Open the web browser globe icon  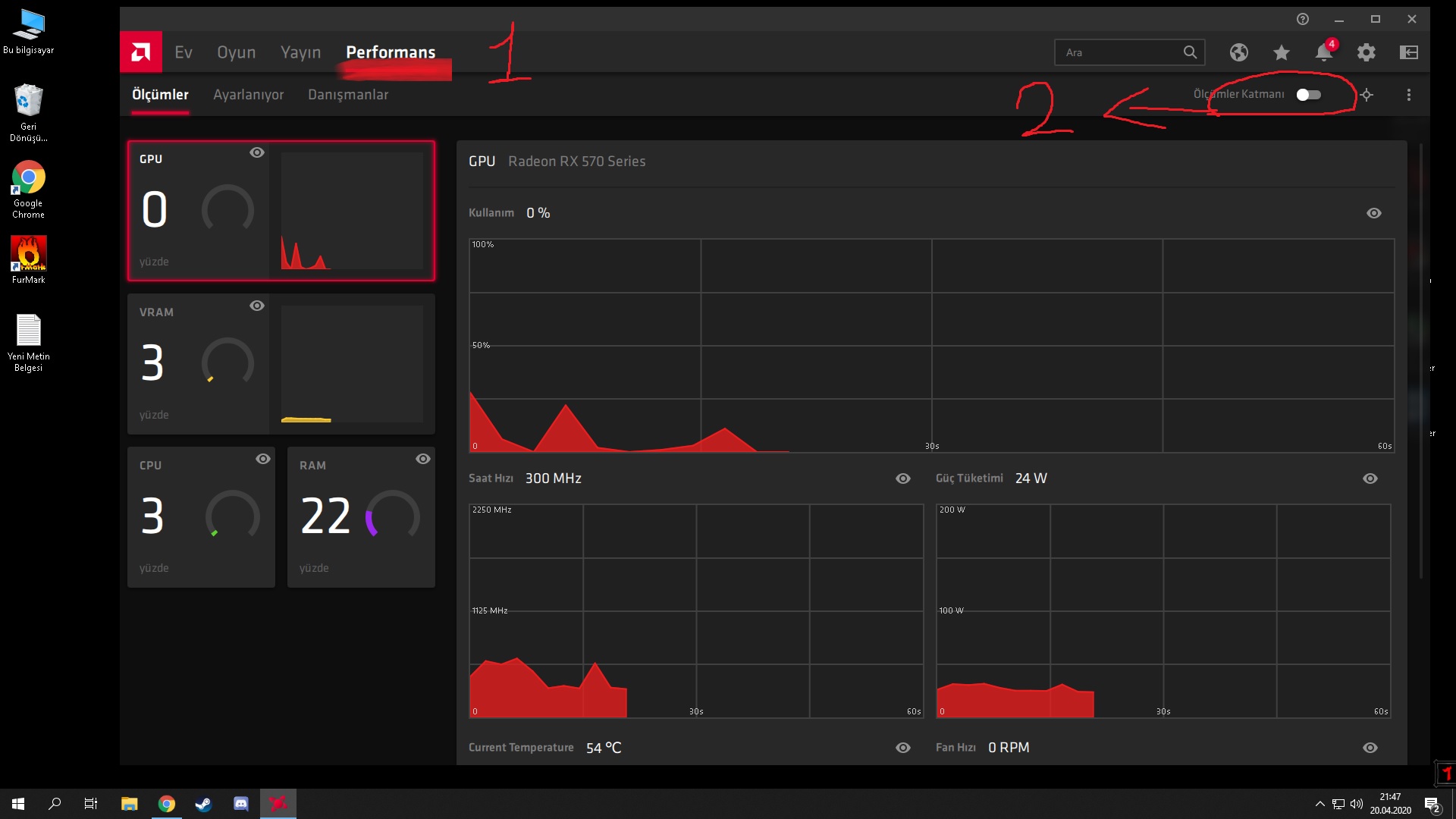1239,52
